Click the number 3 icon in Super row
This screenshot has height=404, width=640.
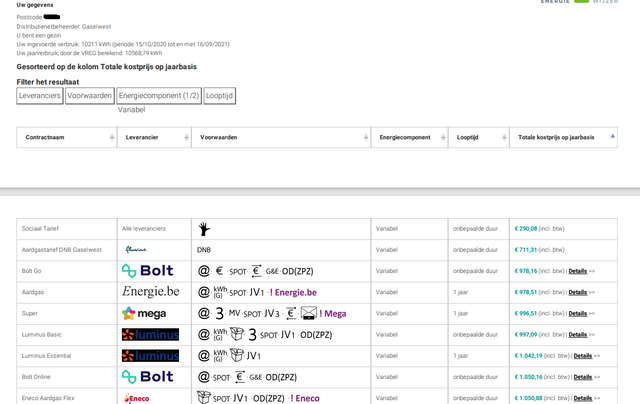[x=220, y=313]
